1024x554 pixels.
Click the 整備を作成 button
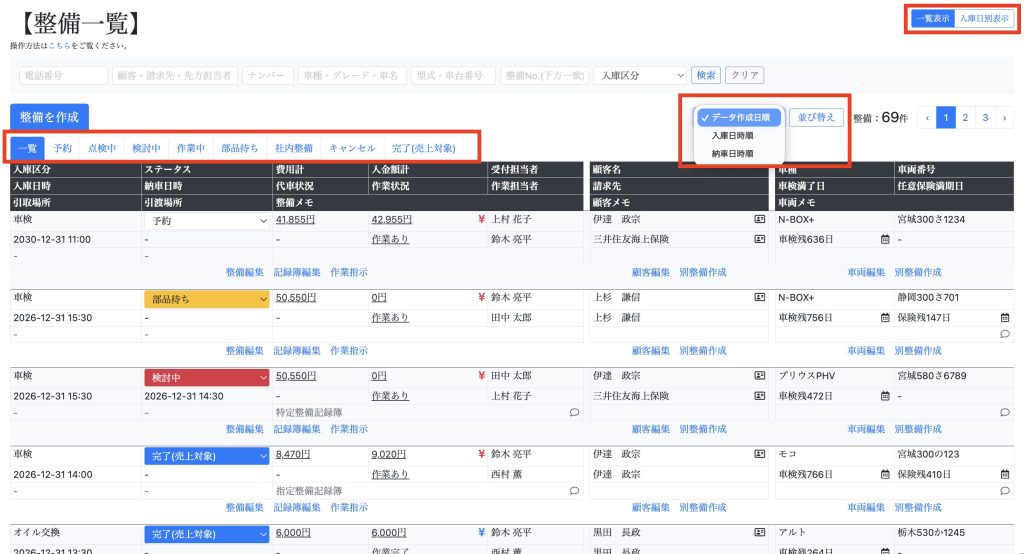49,117
